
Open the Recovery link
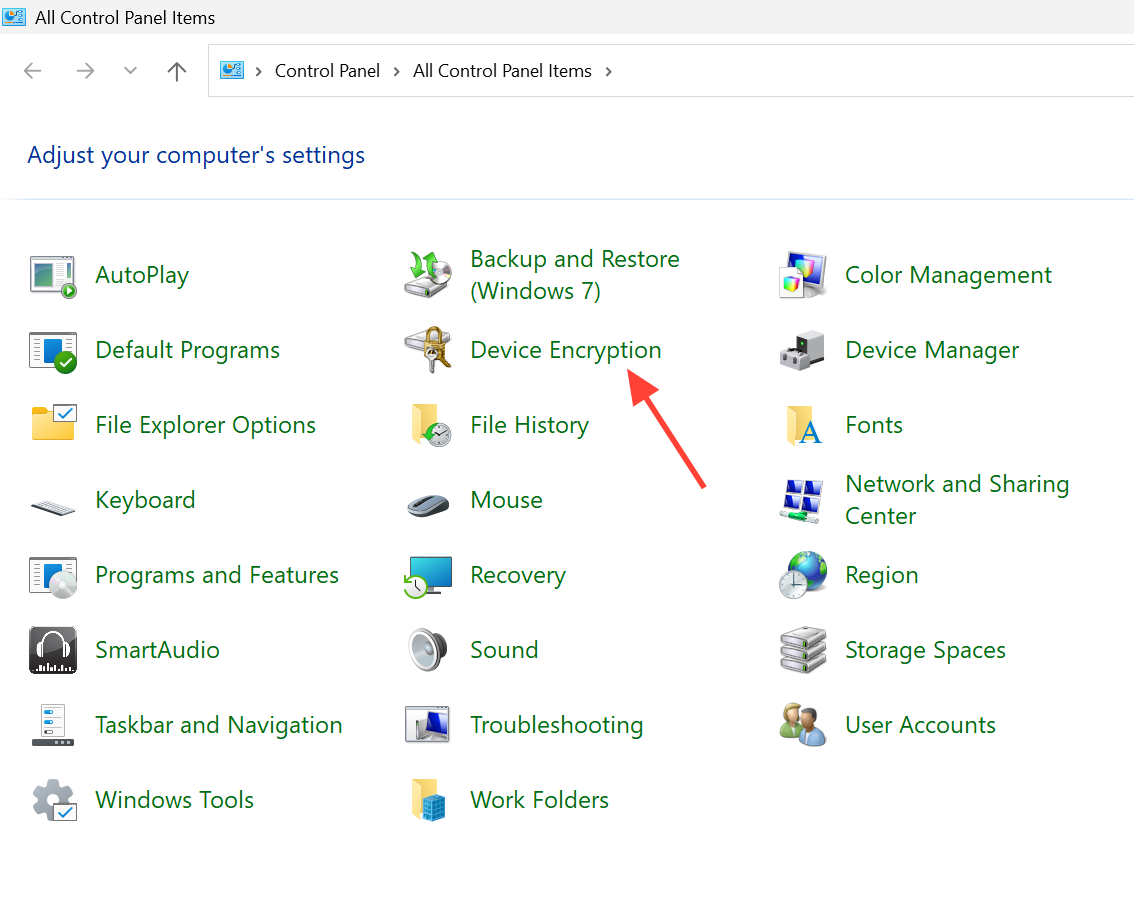pyautogui.click(x=518, y=576)
